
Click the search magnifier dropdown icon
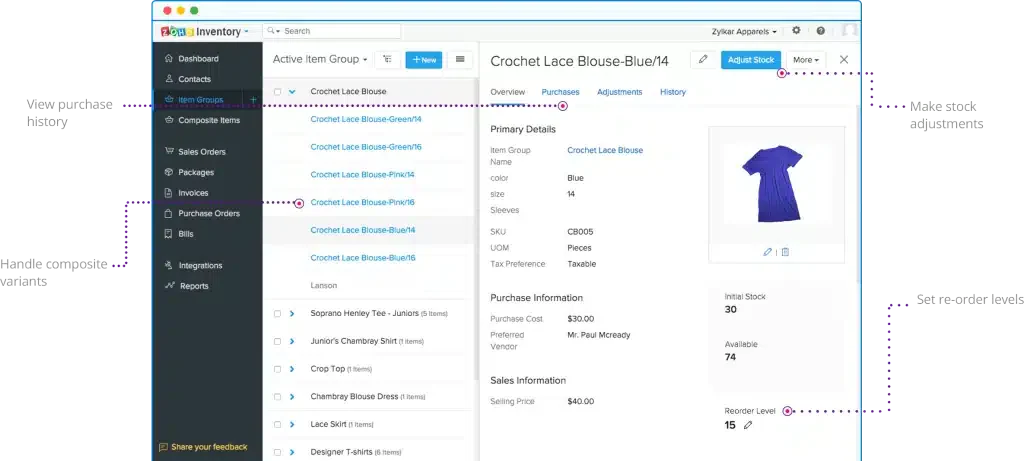tap(274, 31)
